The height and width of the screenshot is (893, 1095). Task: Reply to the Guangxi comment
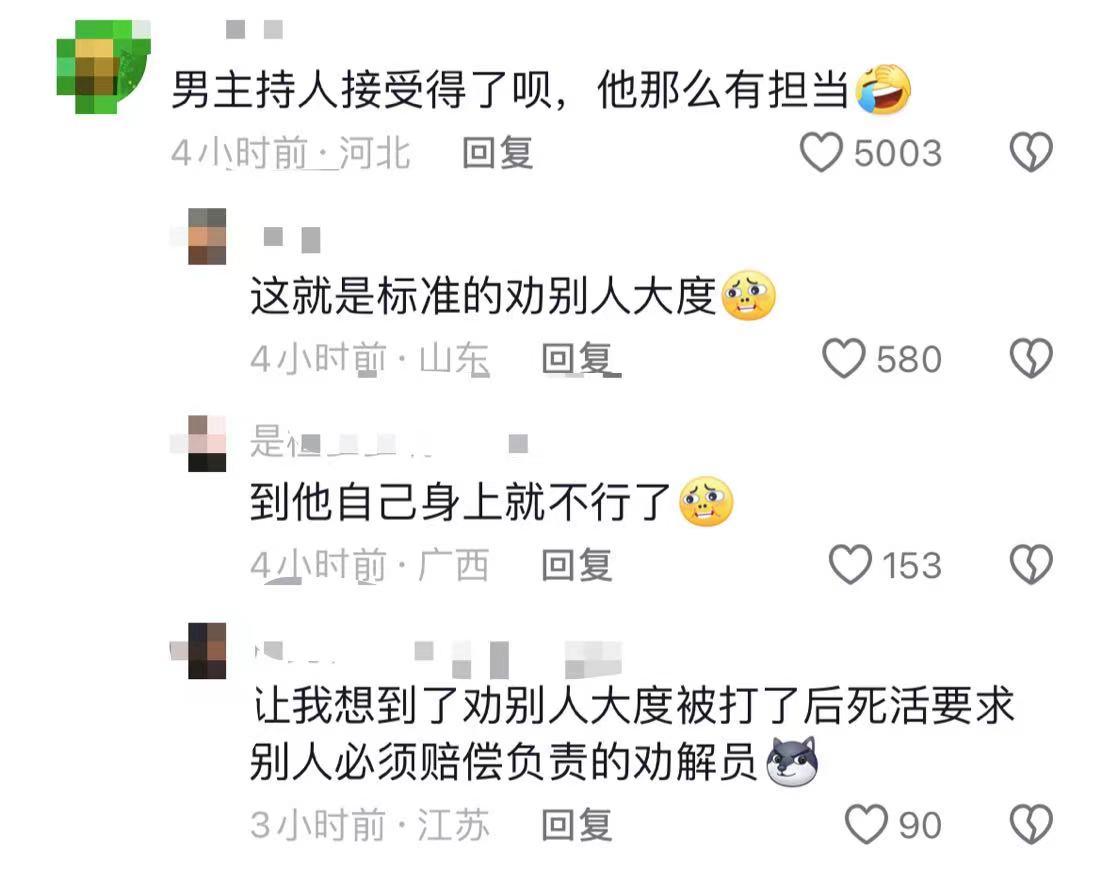click(x=578, y=565)
